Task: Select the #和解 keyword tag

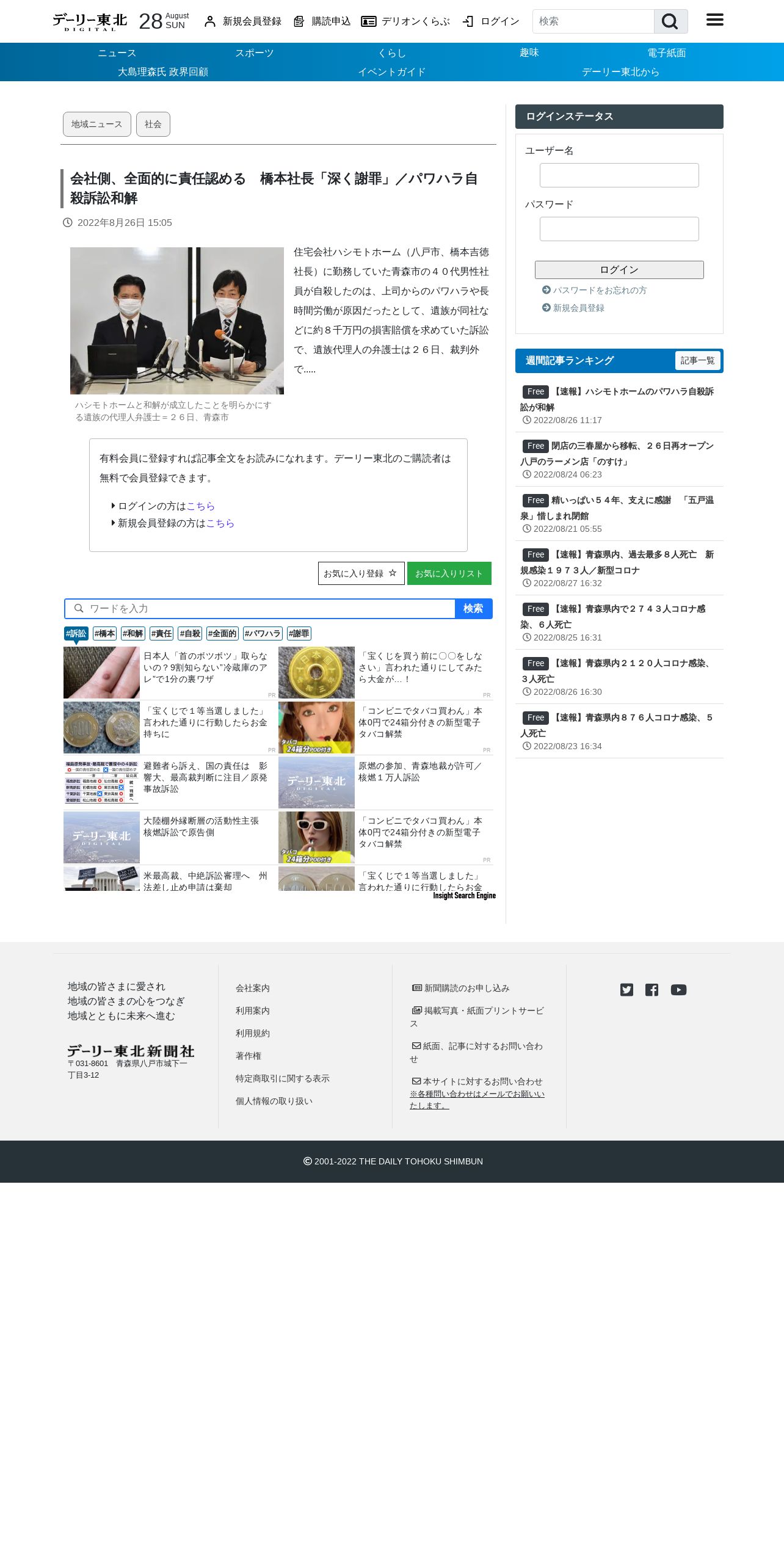Action: point(132,634)
